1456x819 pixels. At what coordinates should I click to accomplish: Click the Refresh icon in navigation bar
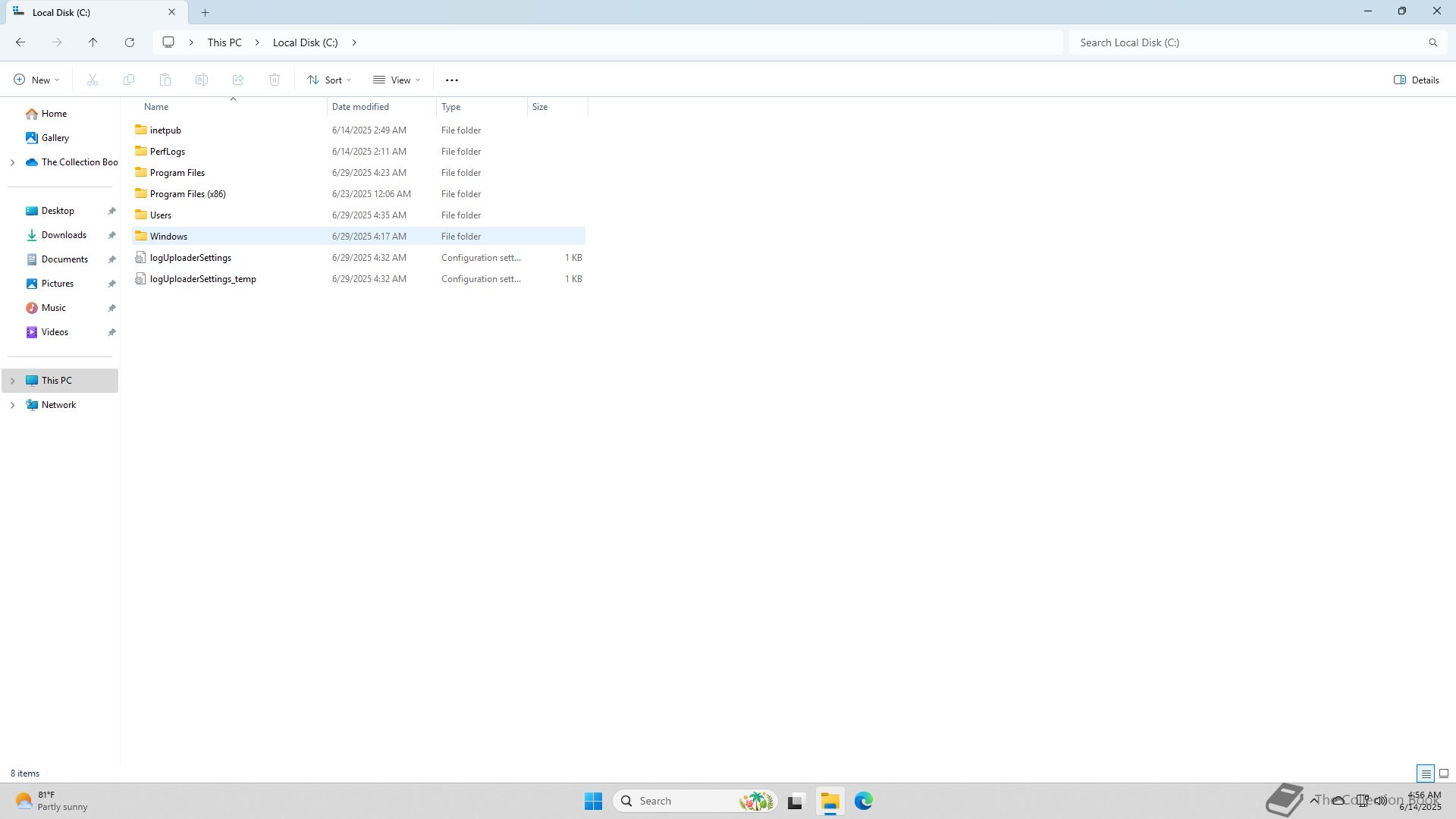[130, 42]
